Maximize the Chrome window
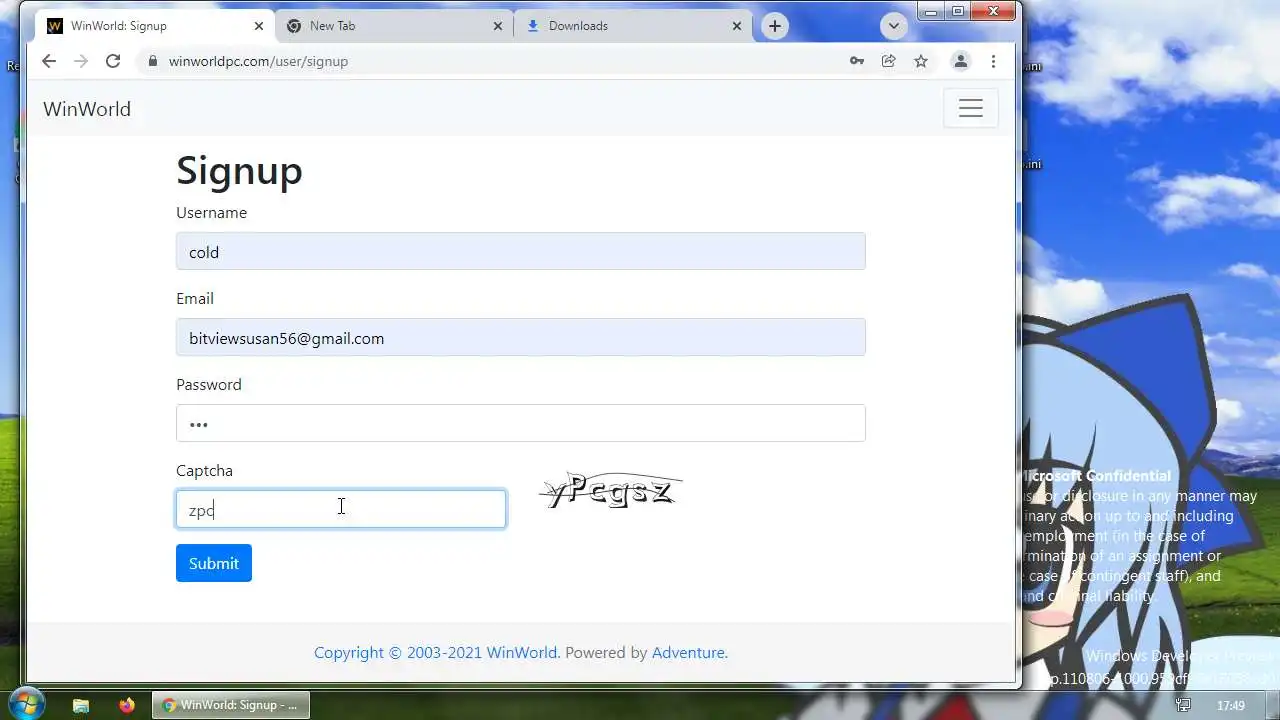 958,11
